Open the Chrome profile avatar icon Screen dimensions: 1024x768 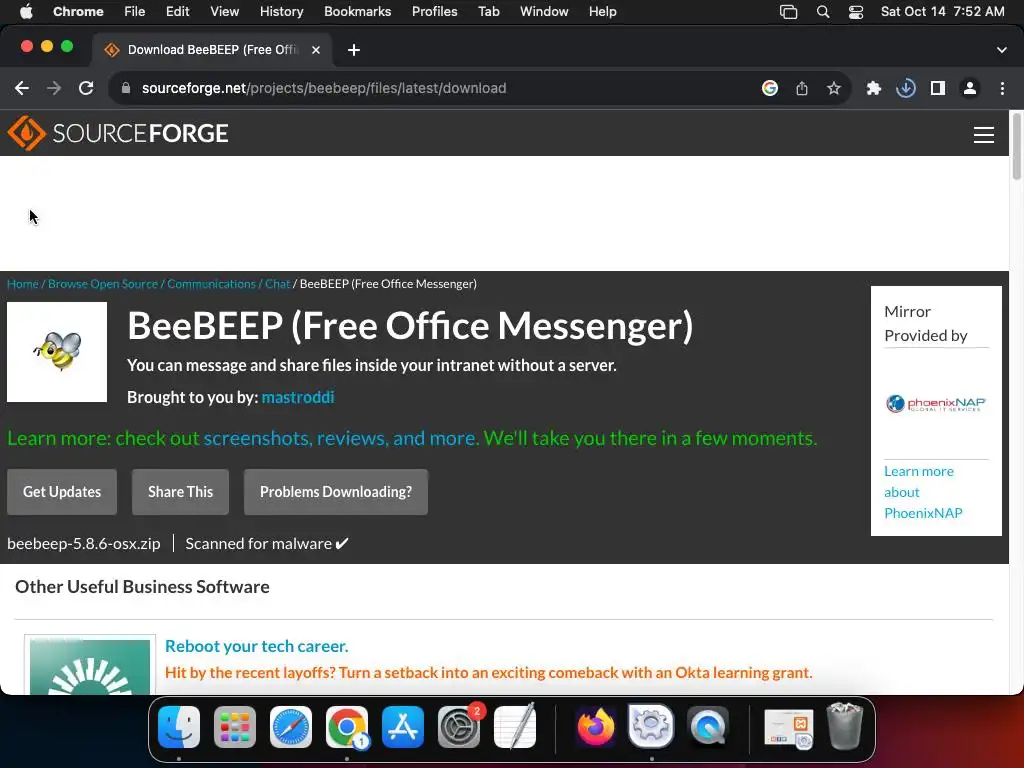(x=970, y=88)
